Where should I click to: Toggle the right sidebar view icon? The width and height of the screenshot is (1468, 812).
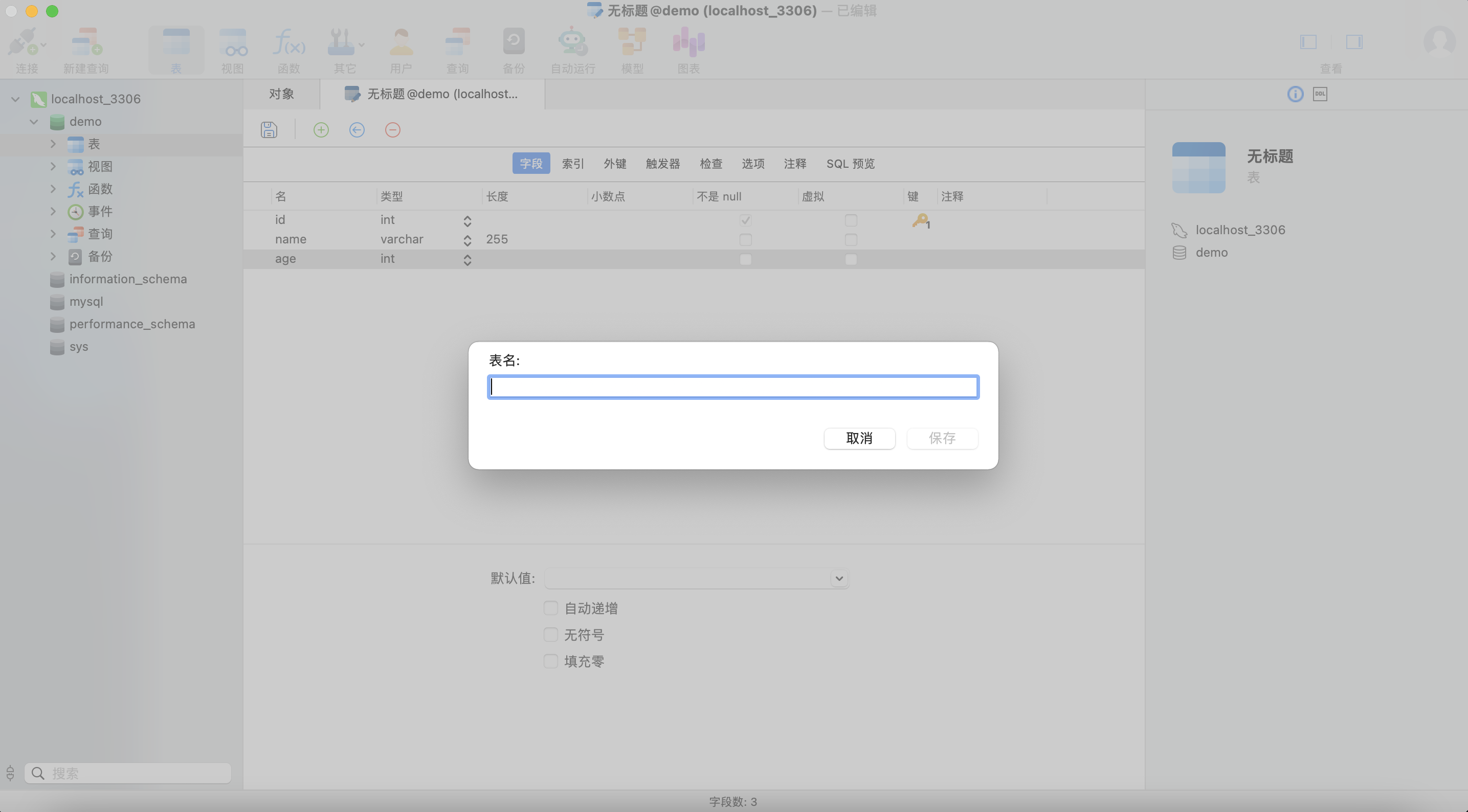coord(1354,41)
